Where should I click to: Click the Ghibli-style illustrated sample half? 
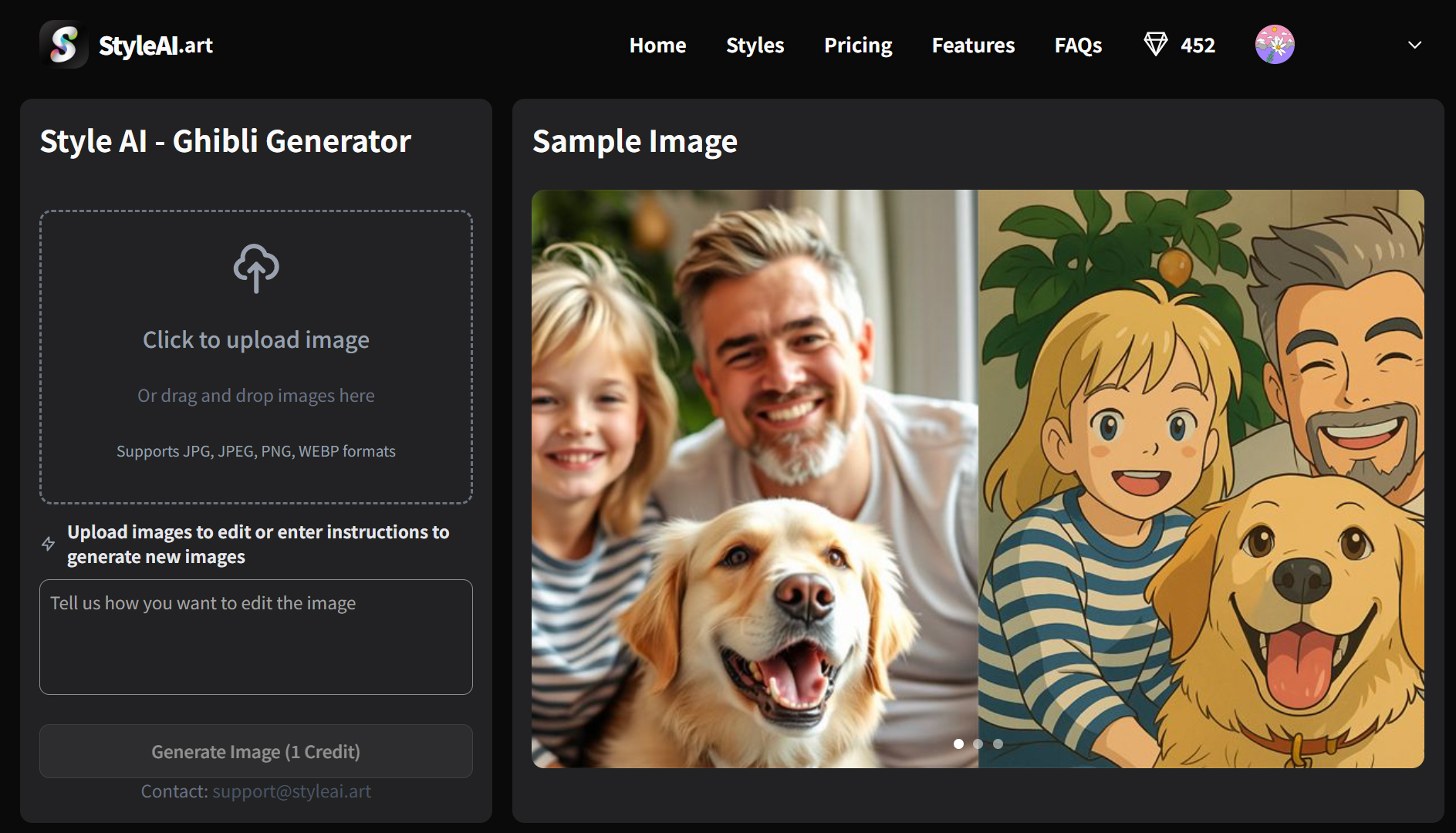[x=1201, y=479]
